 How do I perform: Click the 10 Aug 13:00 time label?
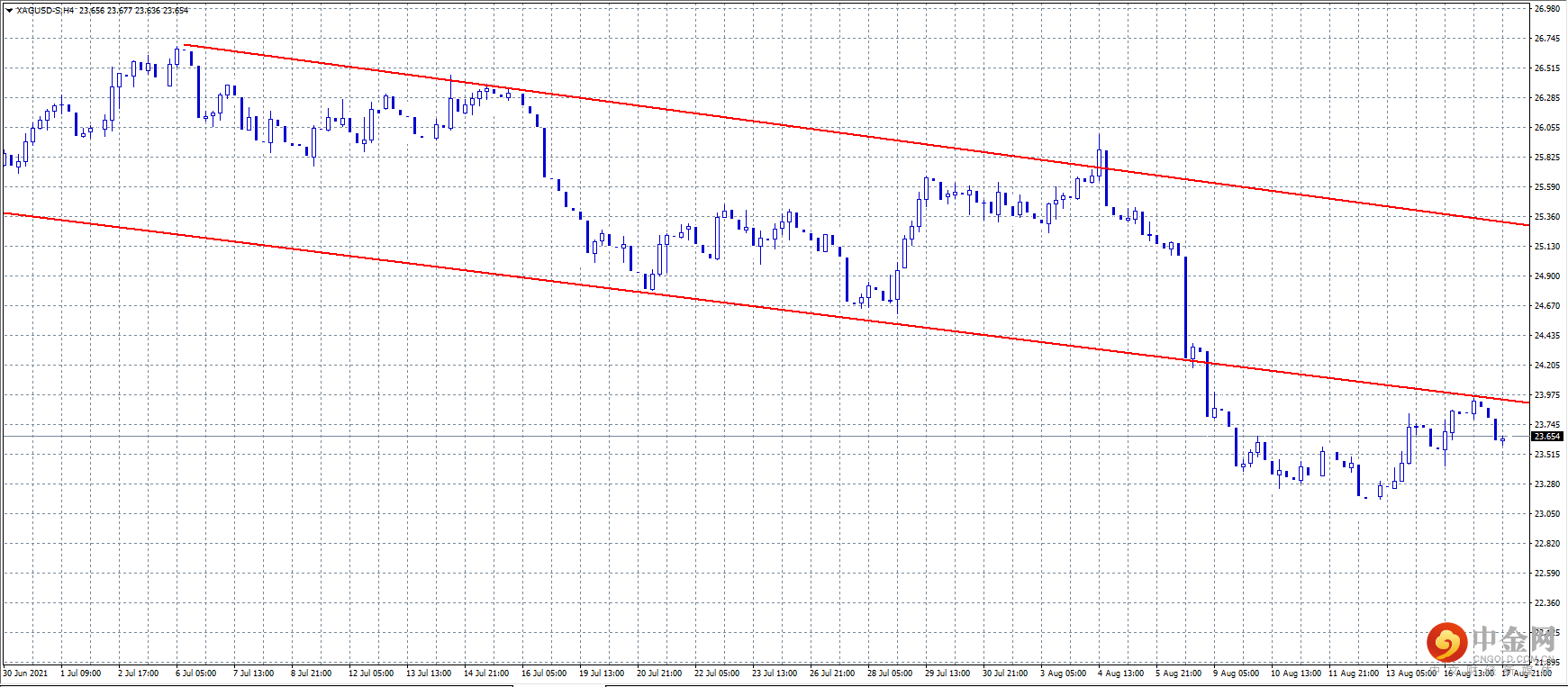[1296, 673]
